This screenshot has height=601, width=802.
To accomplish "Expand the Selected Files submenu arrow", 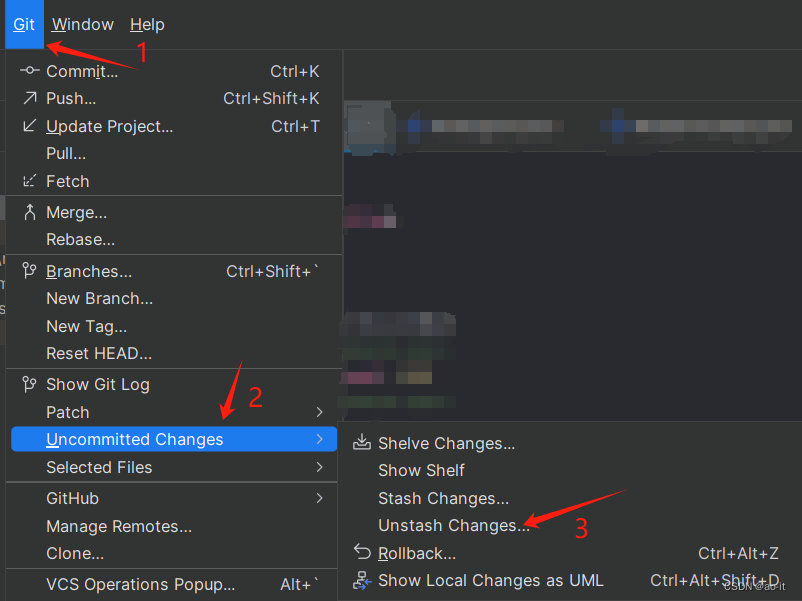I will (320, 467).
